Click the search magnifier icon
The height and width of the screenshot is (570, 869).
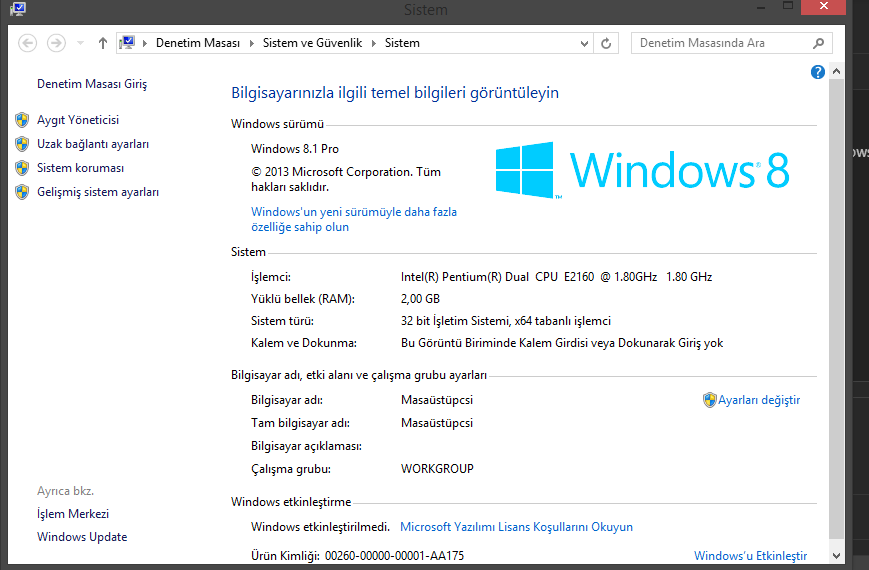(819, 43)
